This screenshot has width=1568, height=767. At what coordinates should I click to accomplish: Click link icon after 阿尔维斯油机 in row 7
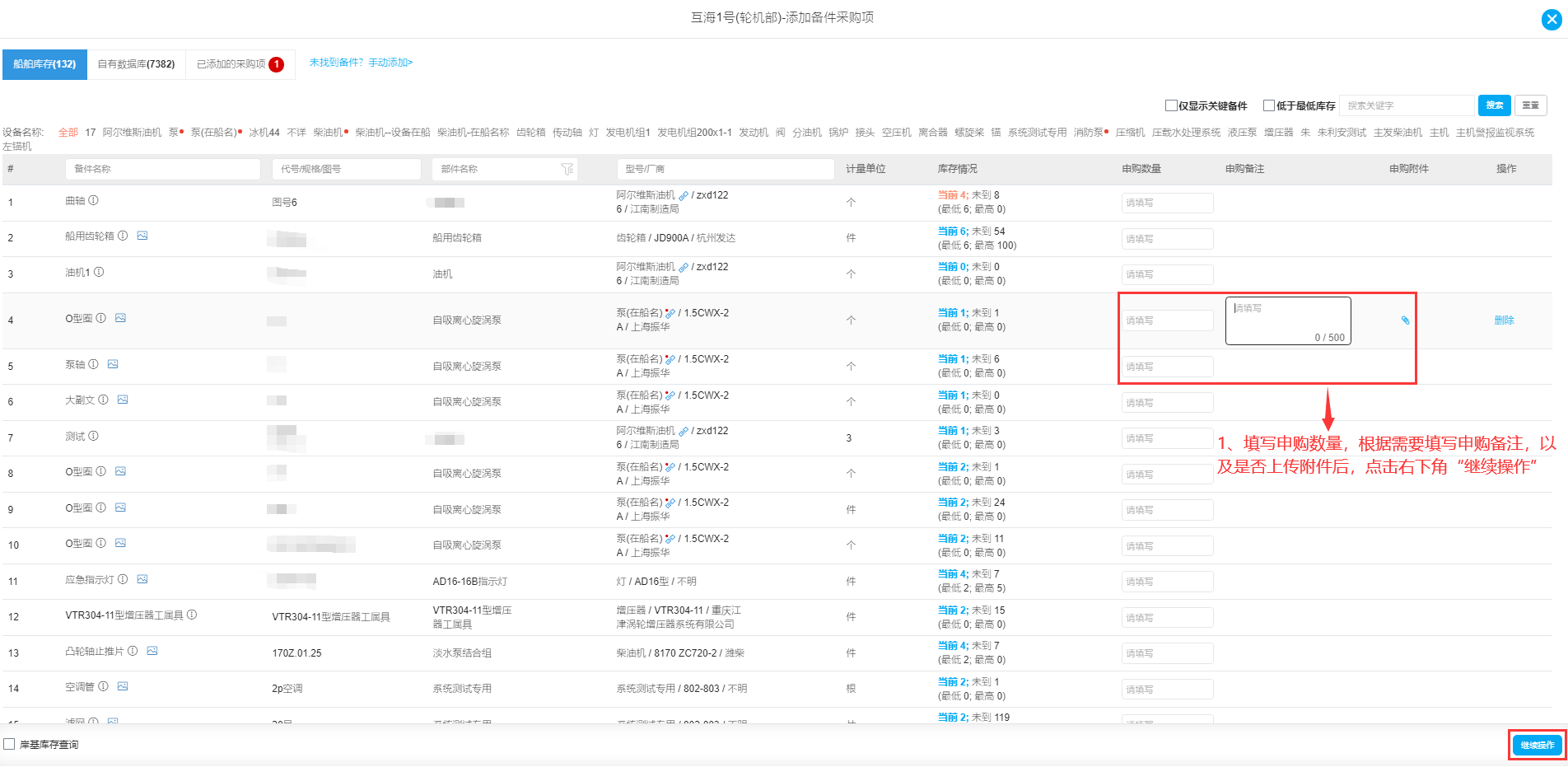684,432
